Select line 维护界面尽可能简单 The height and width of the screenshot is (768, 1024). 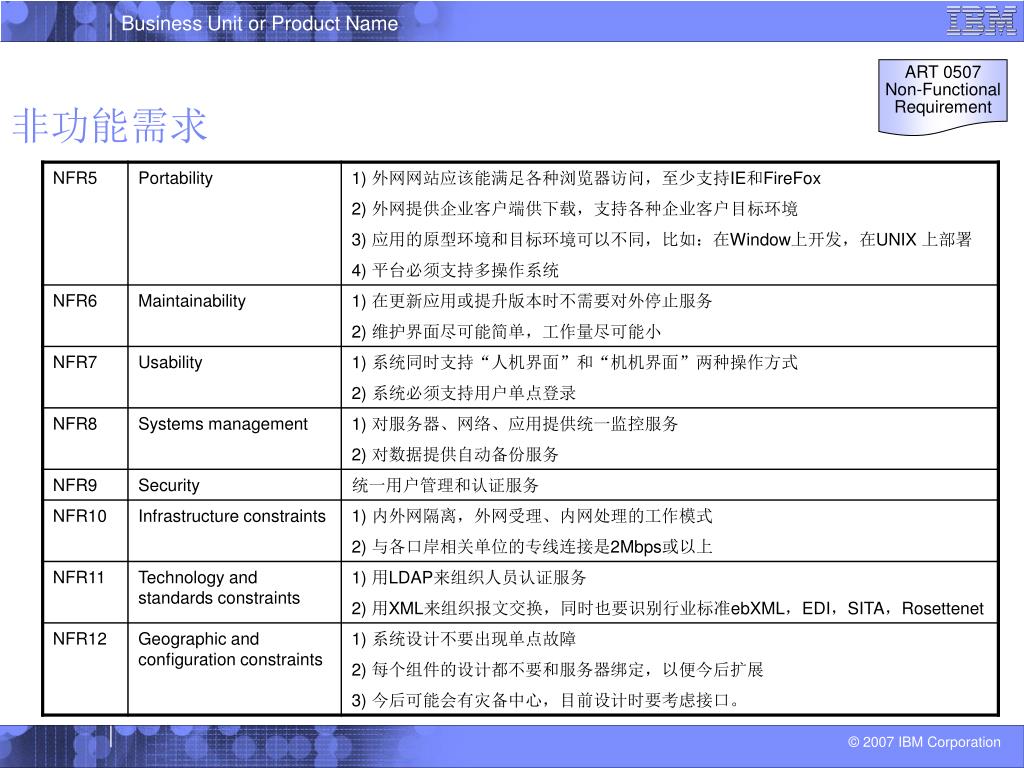point(506,332)
